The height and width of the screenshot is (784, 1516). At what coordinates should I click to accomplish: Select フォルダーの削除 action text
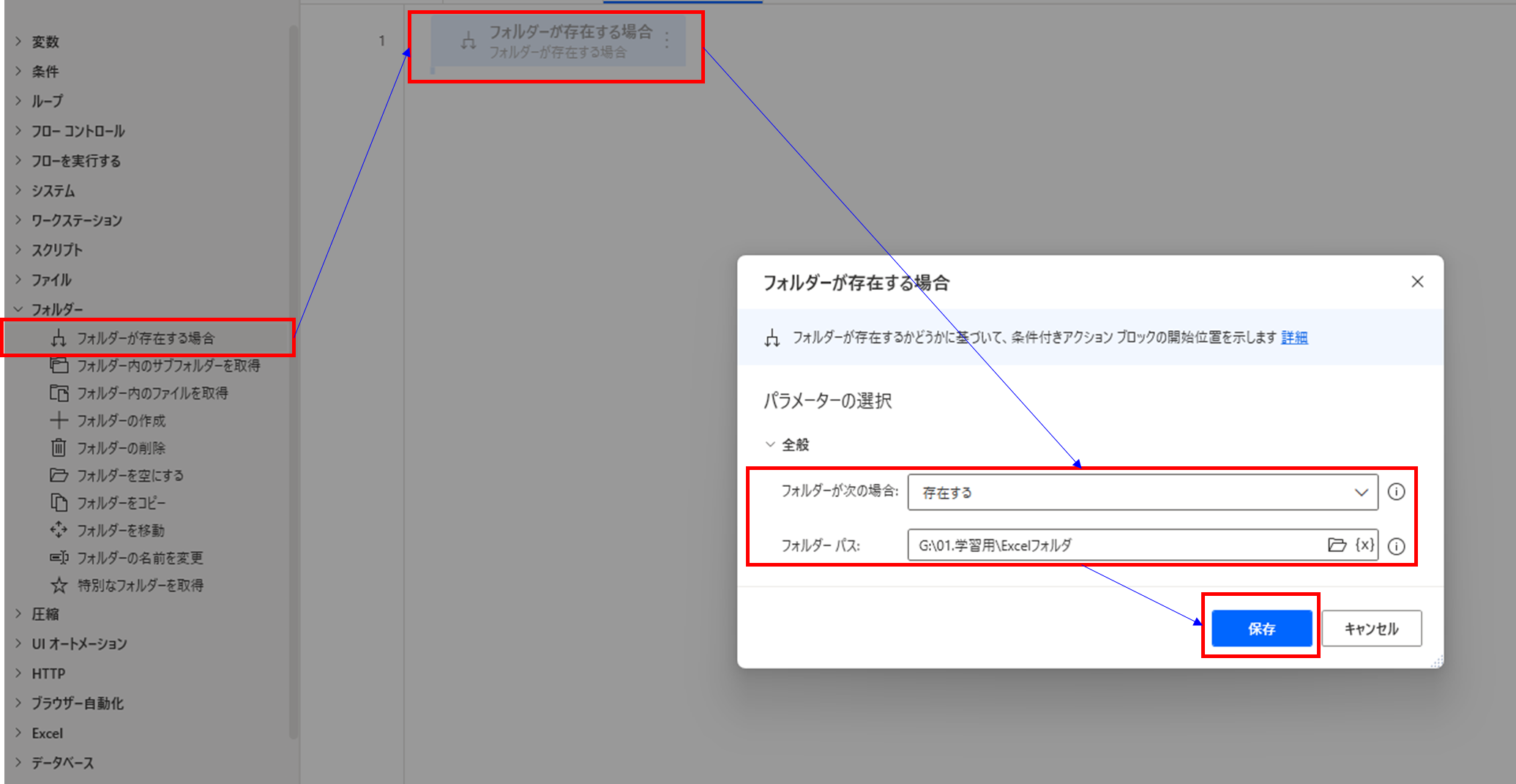pos(122,447)
